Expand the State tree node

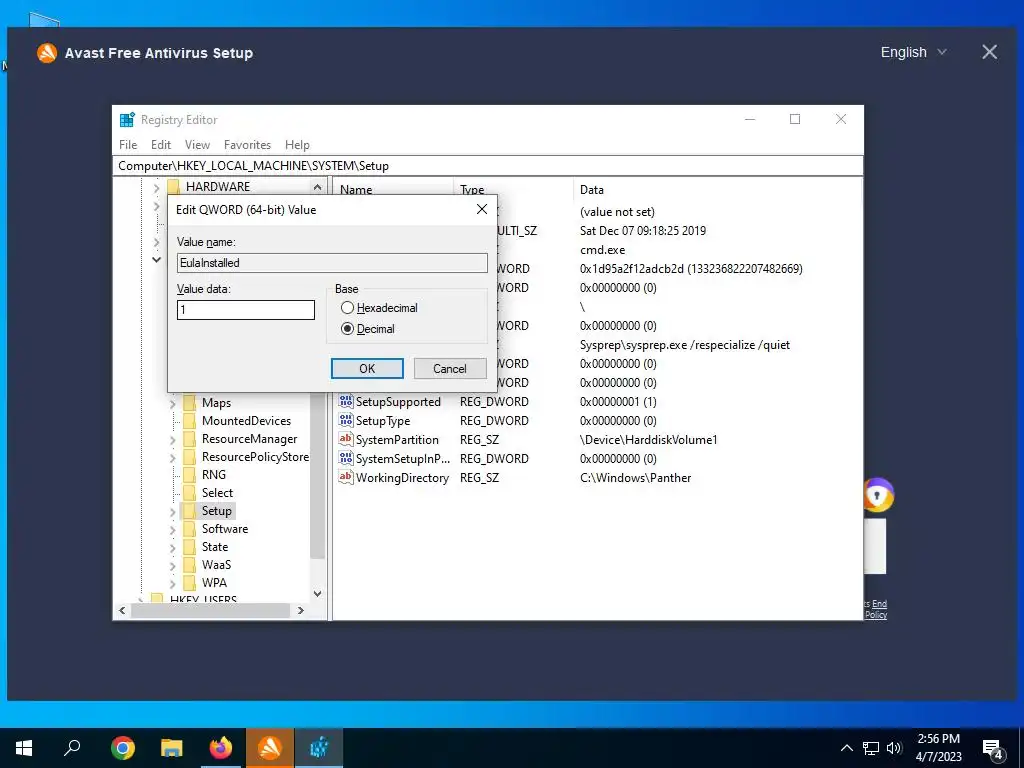point(172,547)
